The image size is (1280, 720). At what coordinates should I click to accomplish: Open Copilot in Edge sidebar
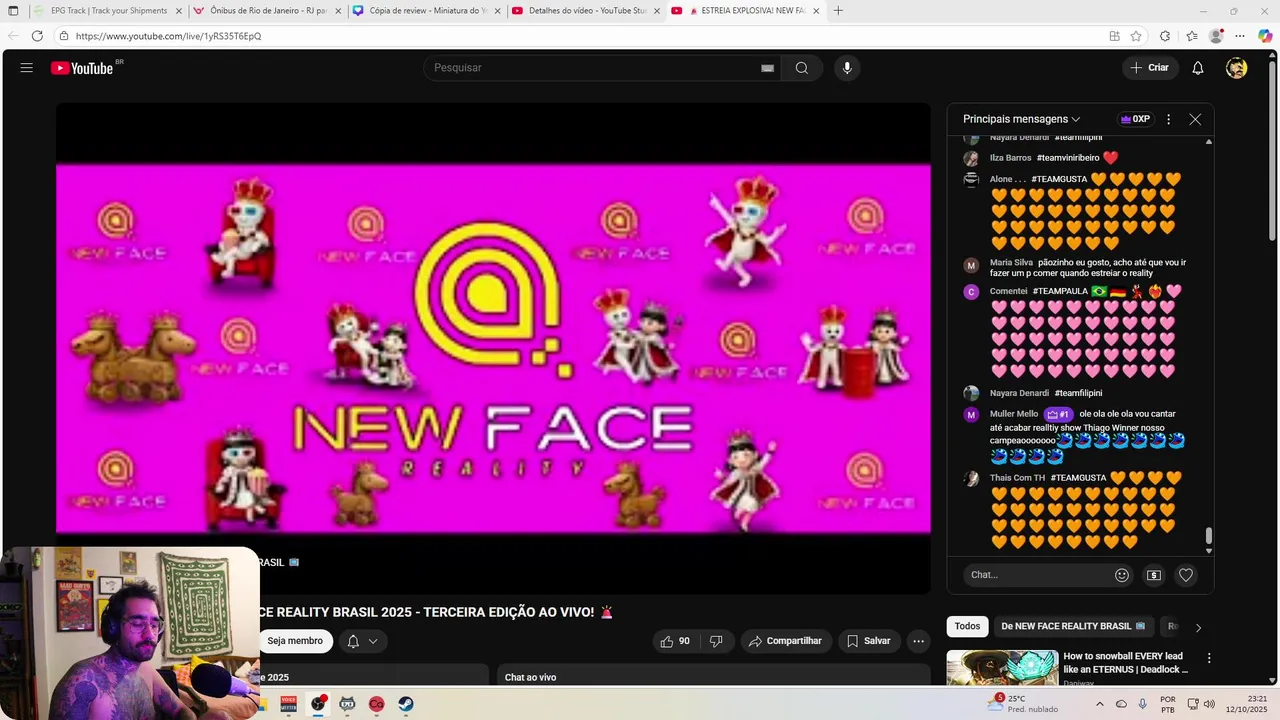[x=1265, y=36]
